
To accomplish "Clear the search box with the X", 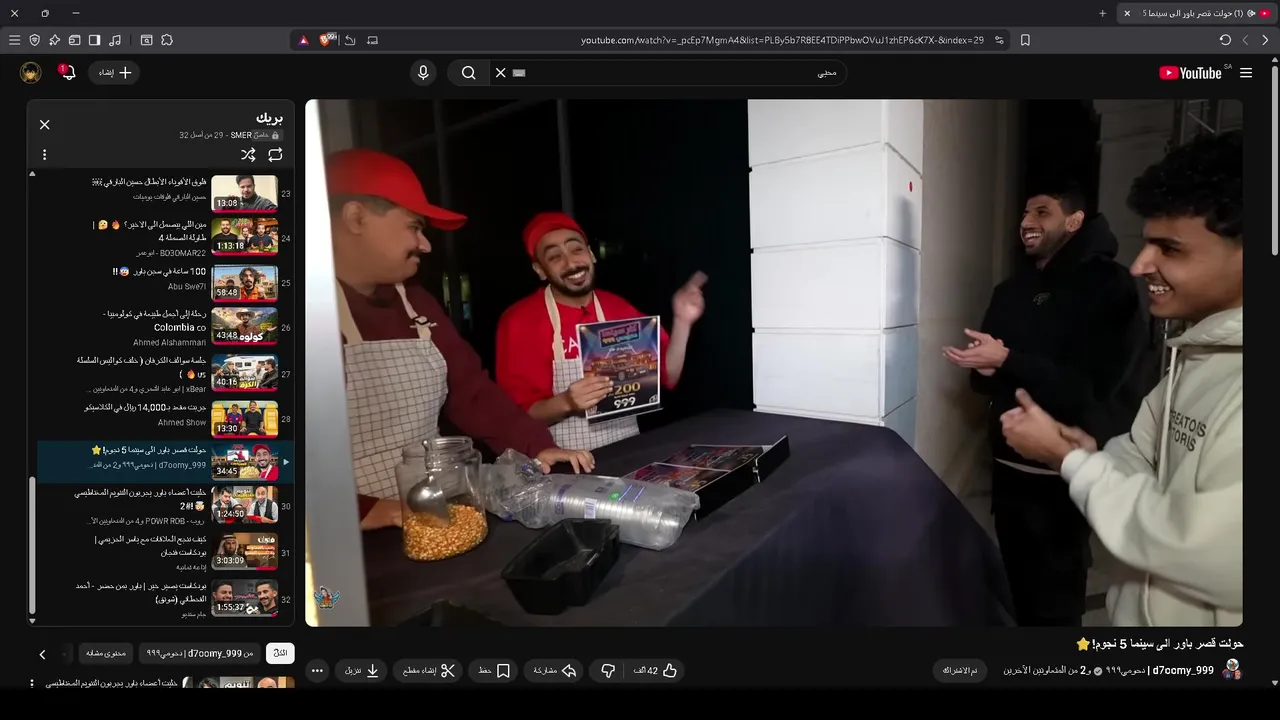I will click(501, 73).
